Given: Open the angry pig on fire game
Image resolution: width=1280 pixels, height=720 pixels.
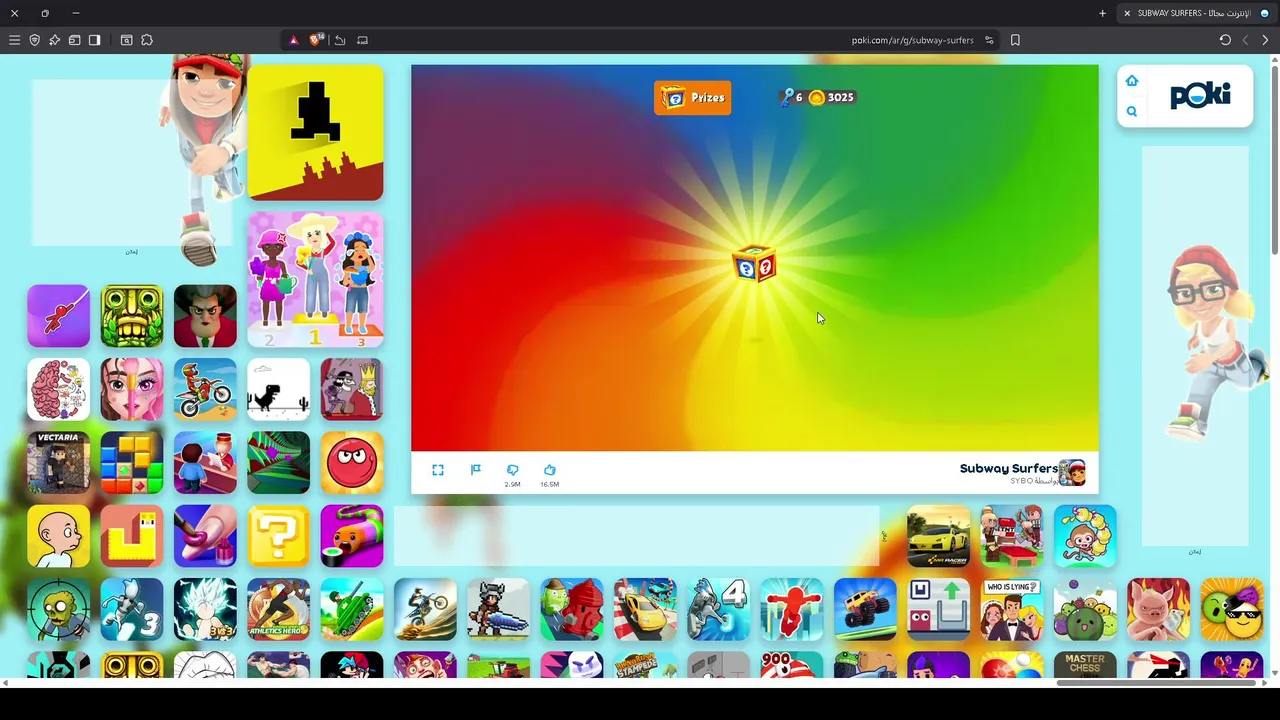Looking at the screenshot, I should click(1158, 609).
